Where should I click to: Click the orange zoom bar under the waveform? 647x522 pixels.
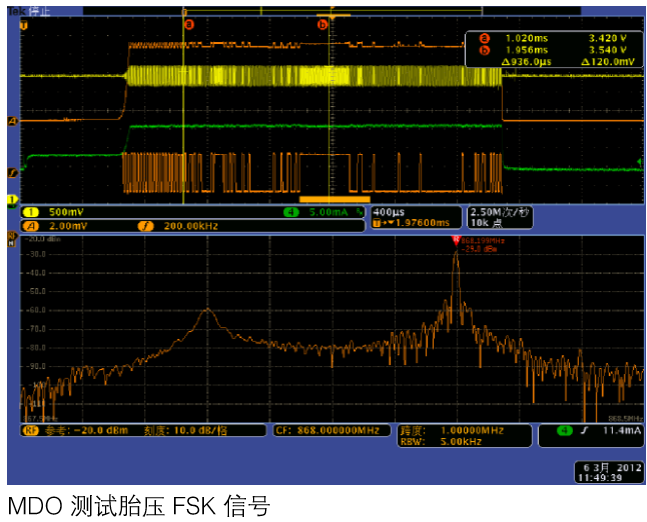[327, 200]
